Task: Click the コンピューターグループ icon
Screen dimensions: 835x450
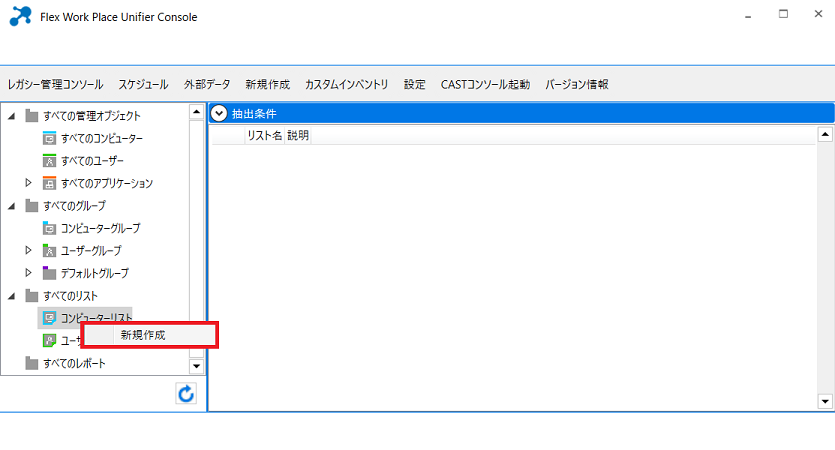Action: click(49, 228)
